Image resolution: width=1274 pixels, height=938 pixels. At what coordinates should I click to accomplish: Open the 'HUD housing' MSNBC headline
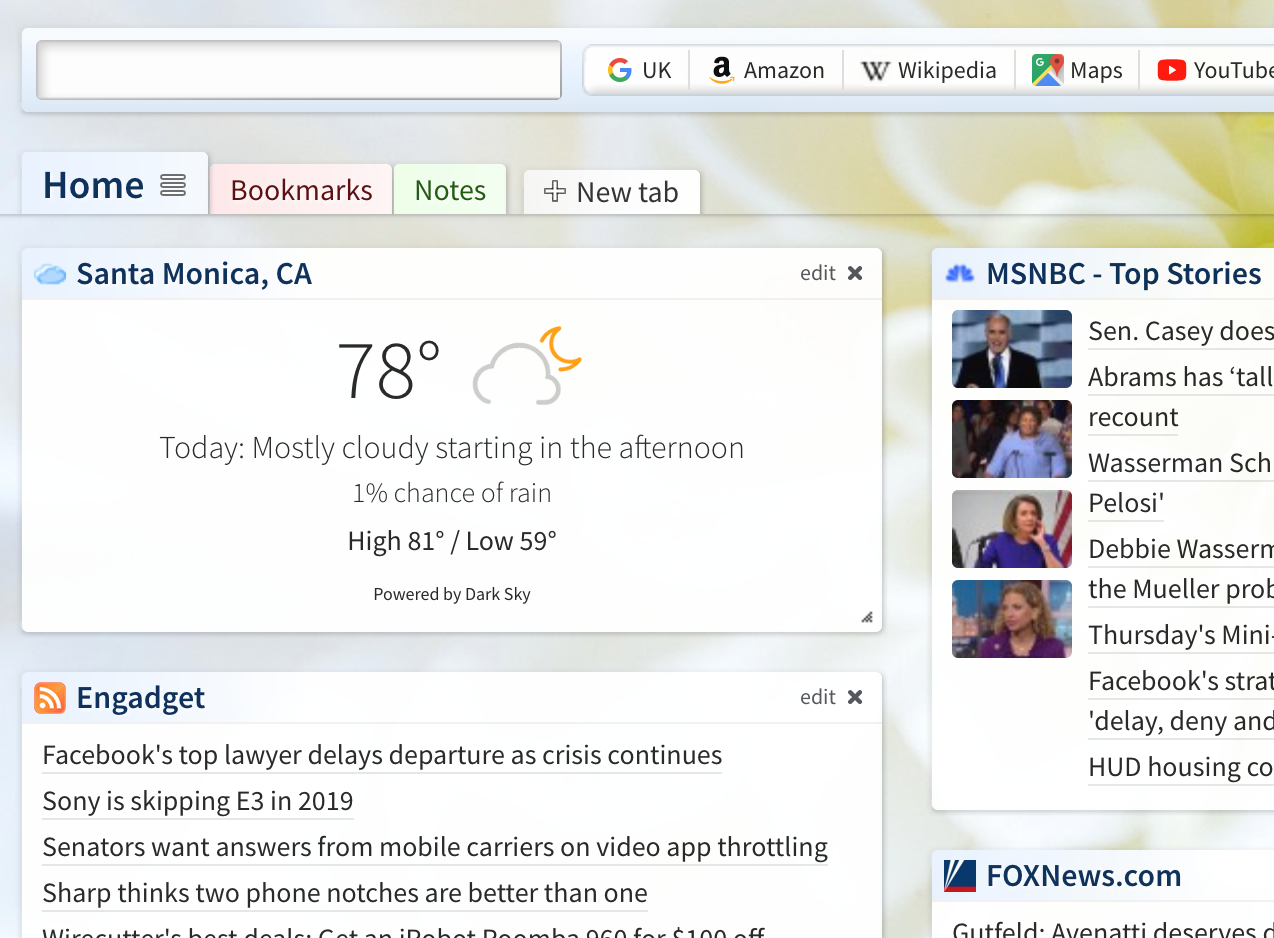tap(1181, 767)
